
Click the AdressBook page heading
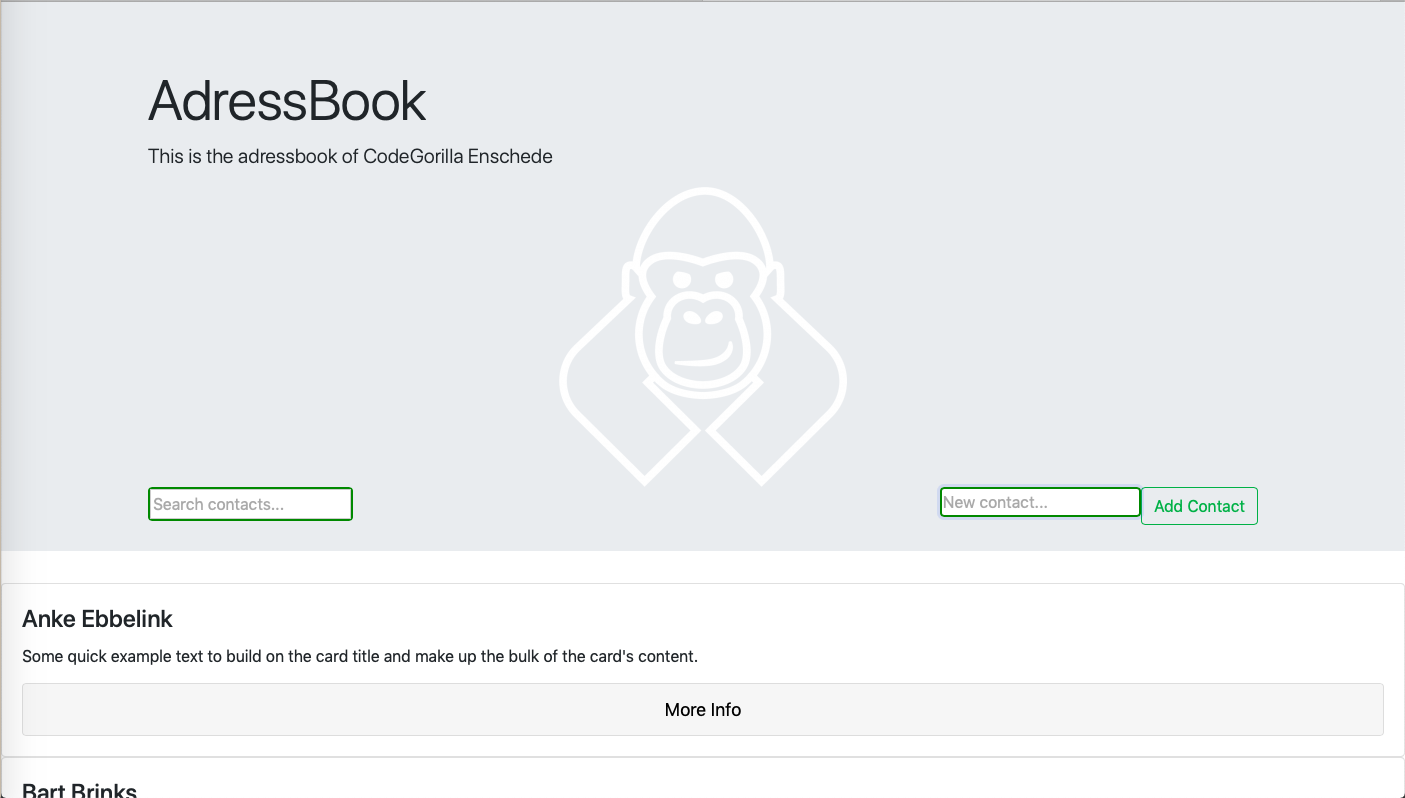287,100
